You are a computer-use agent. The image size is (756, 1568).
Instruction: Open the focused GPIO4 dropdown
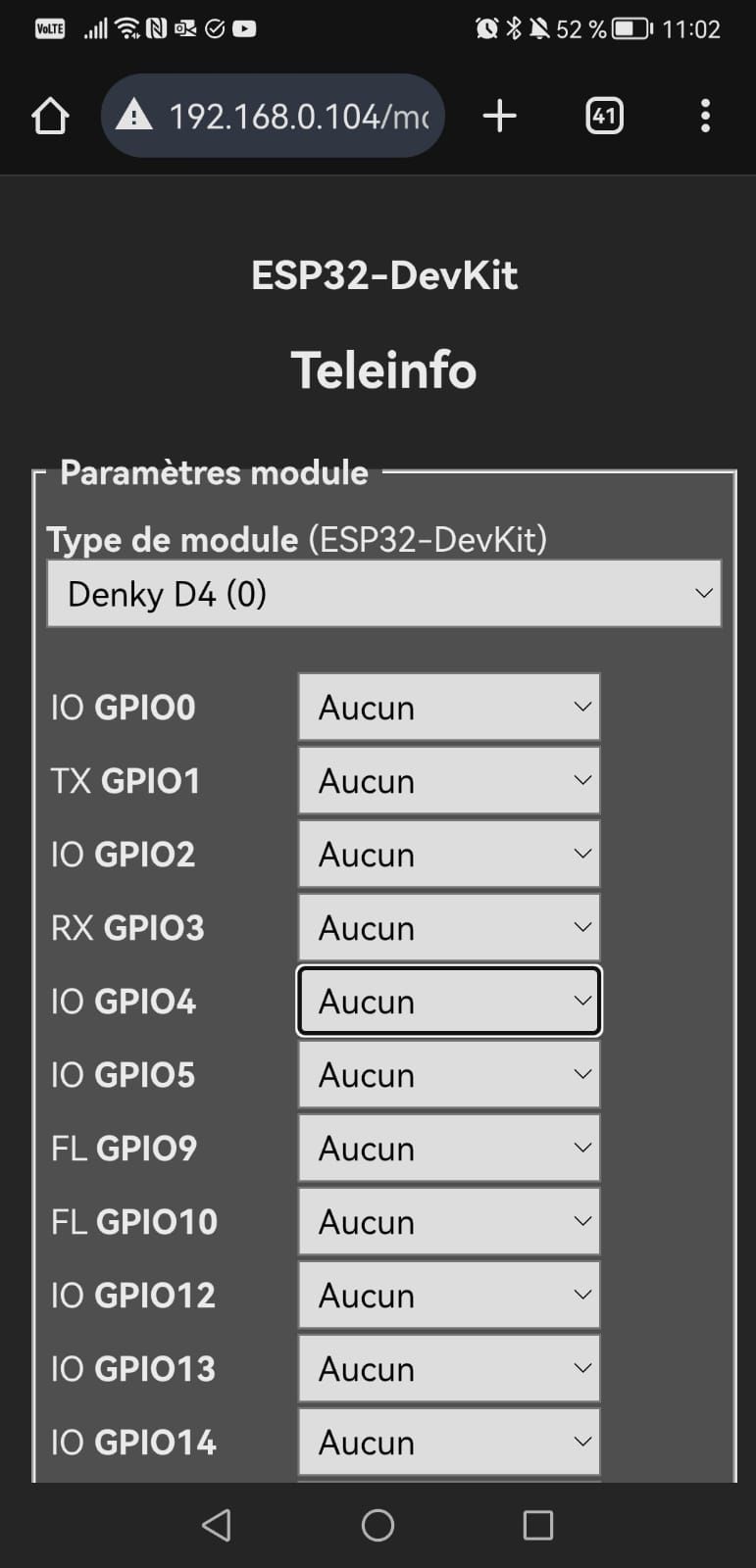click(x=449, y=1002)
